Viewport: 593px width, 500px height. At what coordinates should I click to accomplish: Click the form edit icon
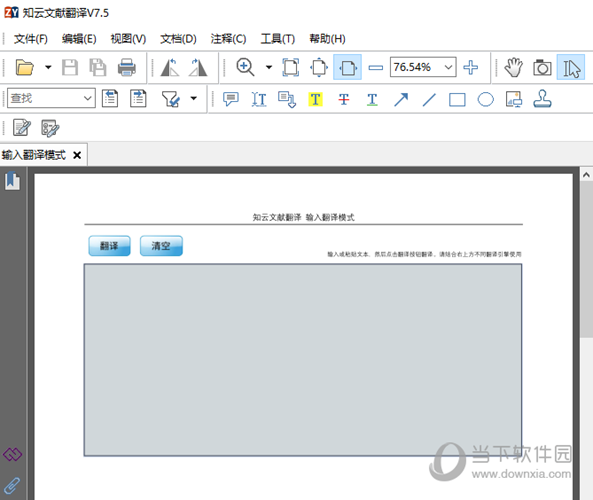coord(50,128)
